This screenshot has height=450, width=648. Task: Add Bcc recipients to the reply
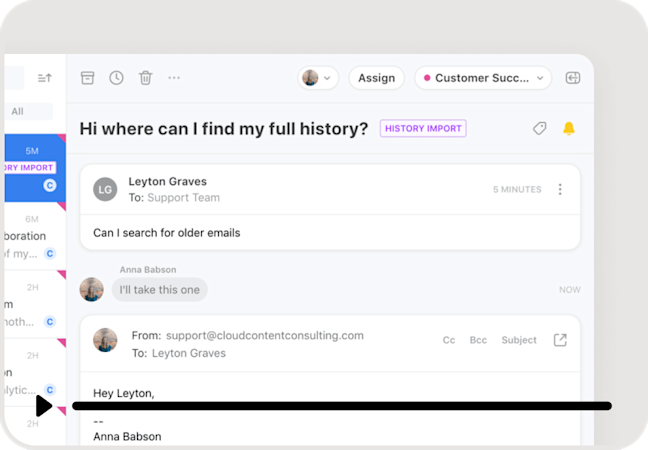478,340
